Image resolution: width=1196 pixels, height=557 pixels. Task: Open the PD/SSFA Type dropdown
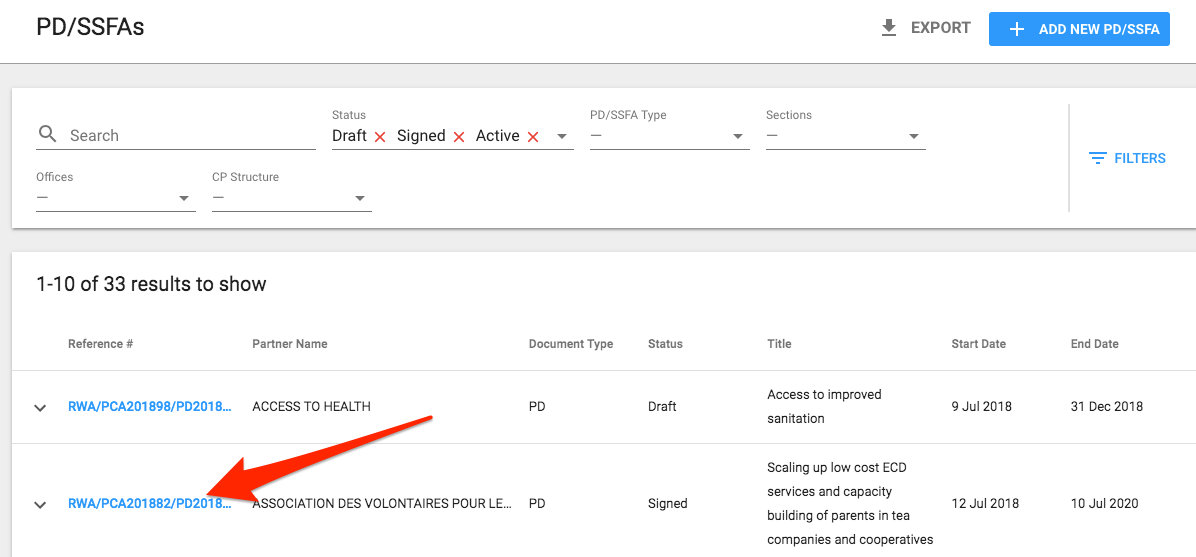click(x=670, y=136)
